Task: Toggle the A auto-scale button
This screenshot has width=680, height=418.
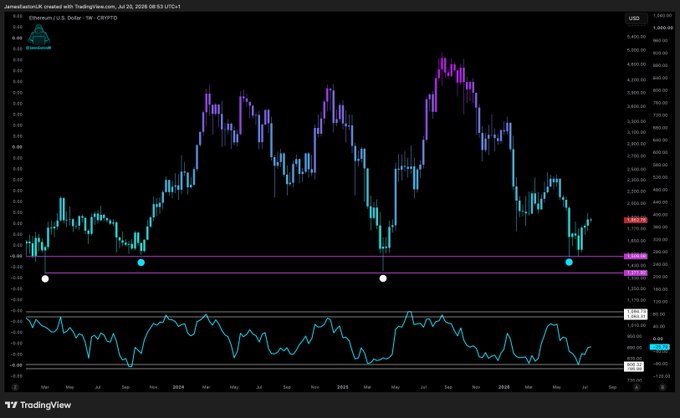Action: tap(637, 387)
